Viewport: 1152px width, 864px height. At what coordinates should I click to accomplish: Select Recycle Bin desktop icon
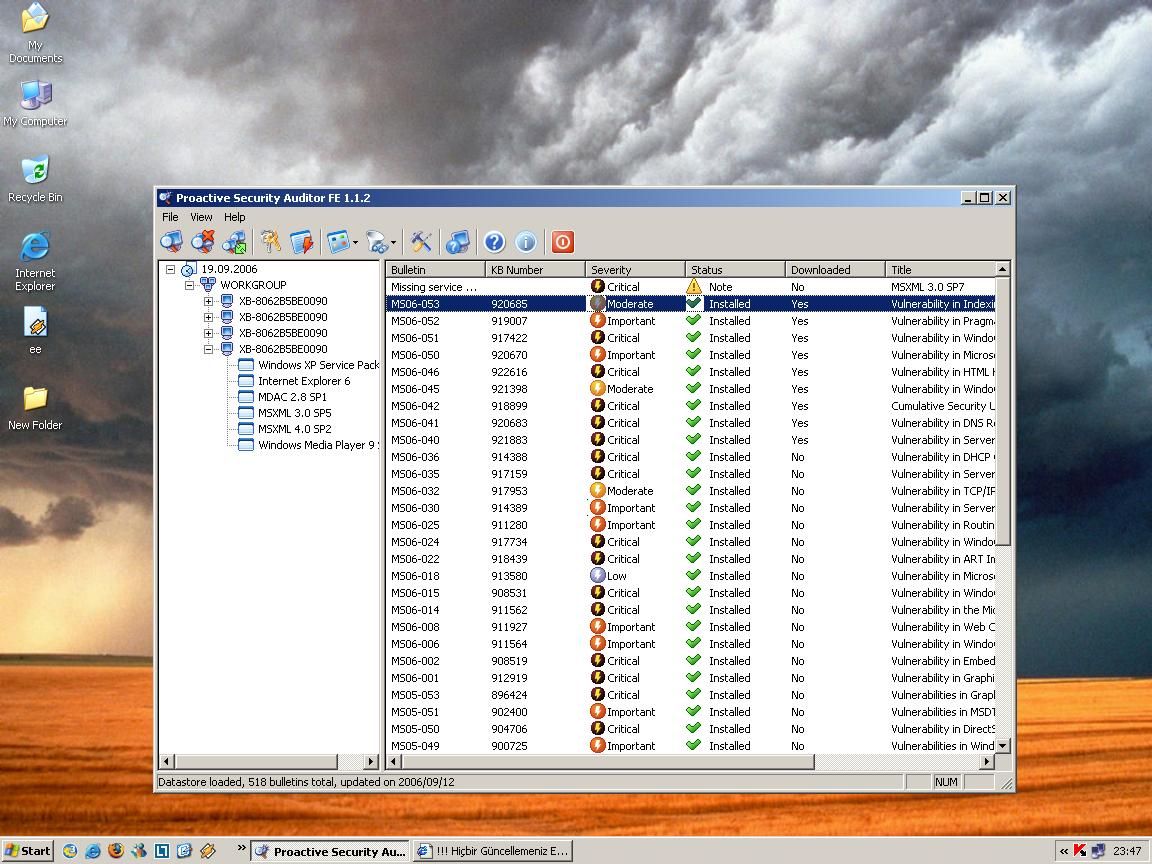point(35,179)
